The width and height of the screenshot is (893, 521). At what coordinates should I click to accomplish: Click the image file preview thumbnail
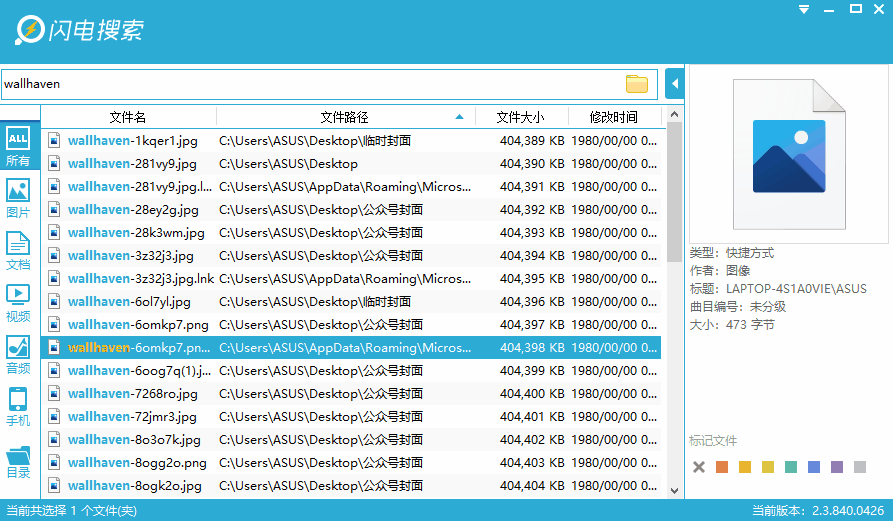[x=789, y=154]
